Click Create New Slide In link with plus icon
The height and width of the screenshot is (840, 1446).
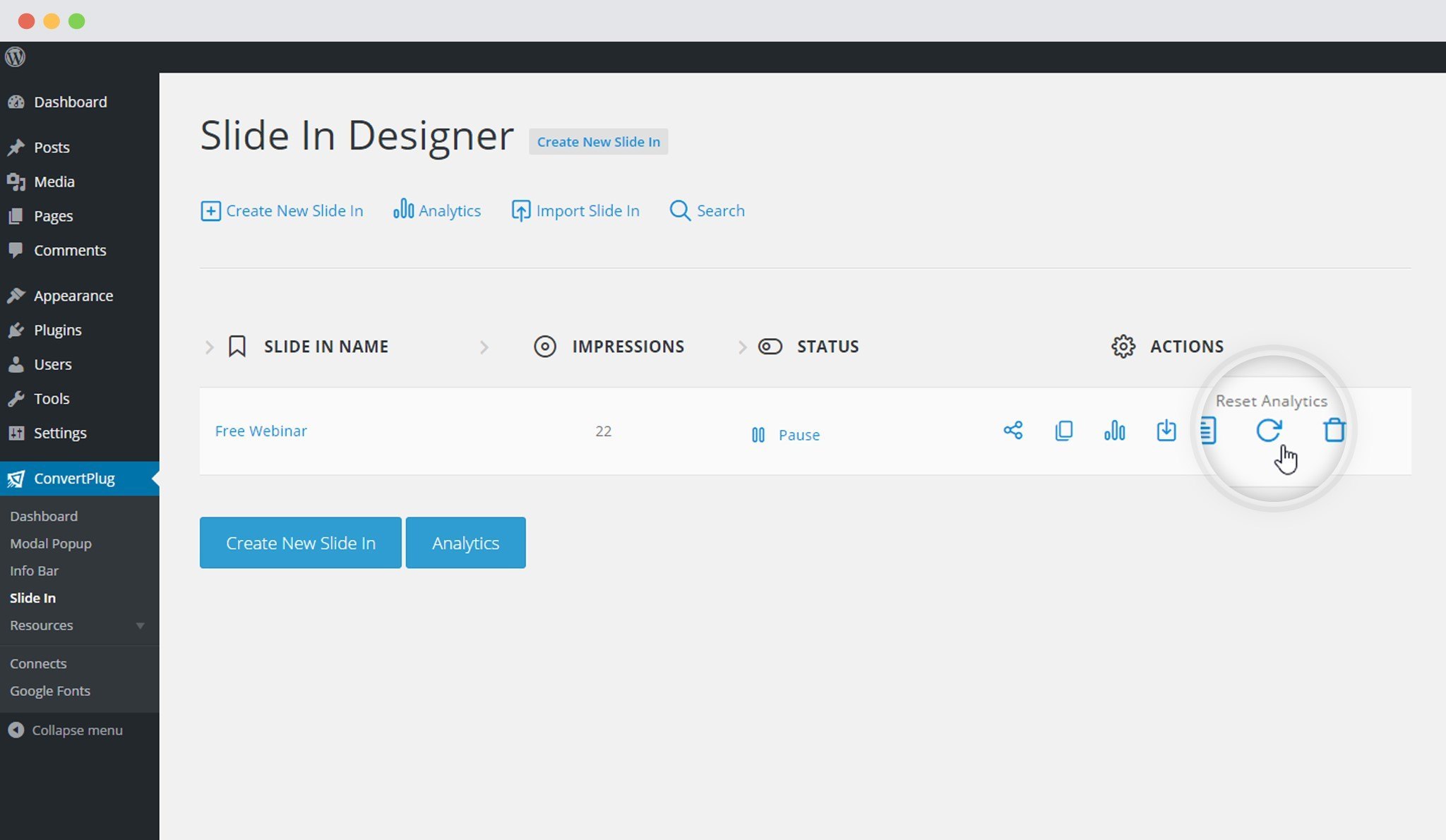click(282, 210)
